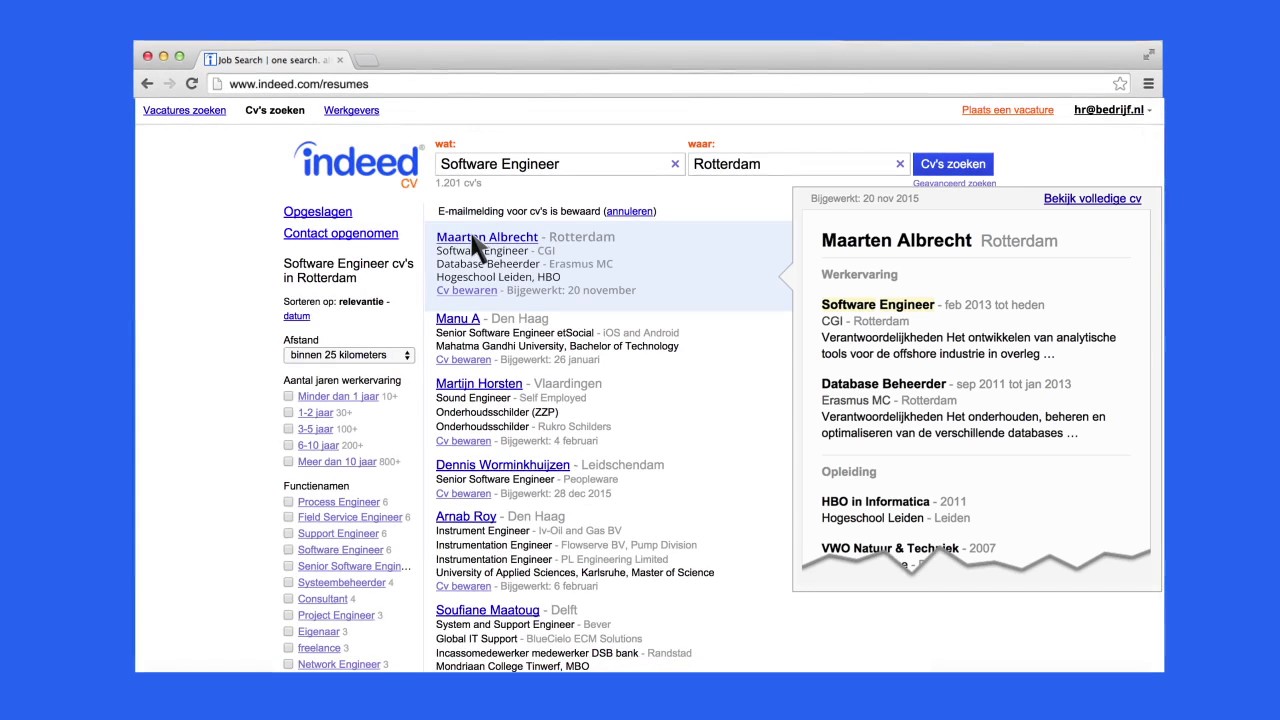Go to Vacatures zoeken tab
This screenshot has width=1280, height=720.
click(184, 110)
